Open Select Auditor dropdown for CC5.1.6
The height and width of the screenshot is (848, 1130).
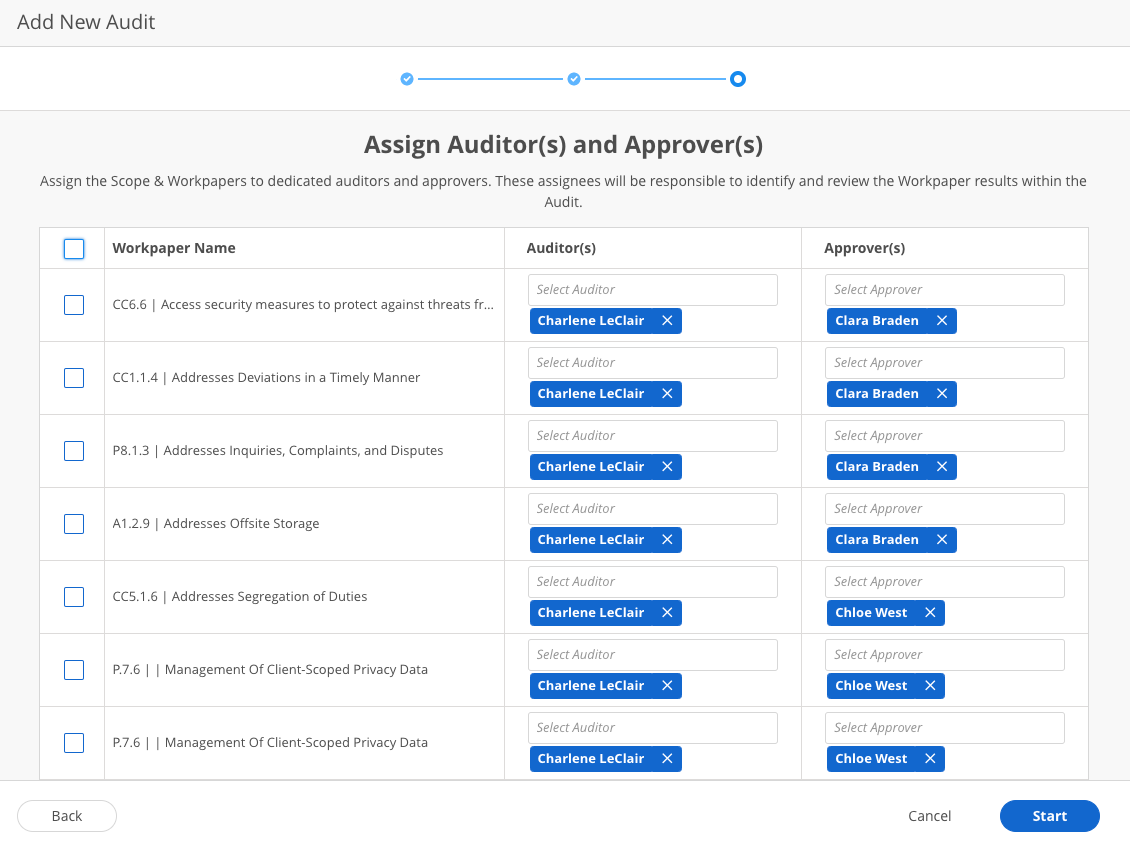tap(652, 582)
